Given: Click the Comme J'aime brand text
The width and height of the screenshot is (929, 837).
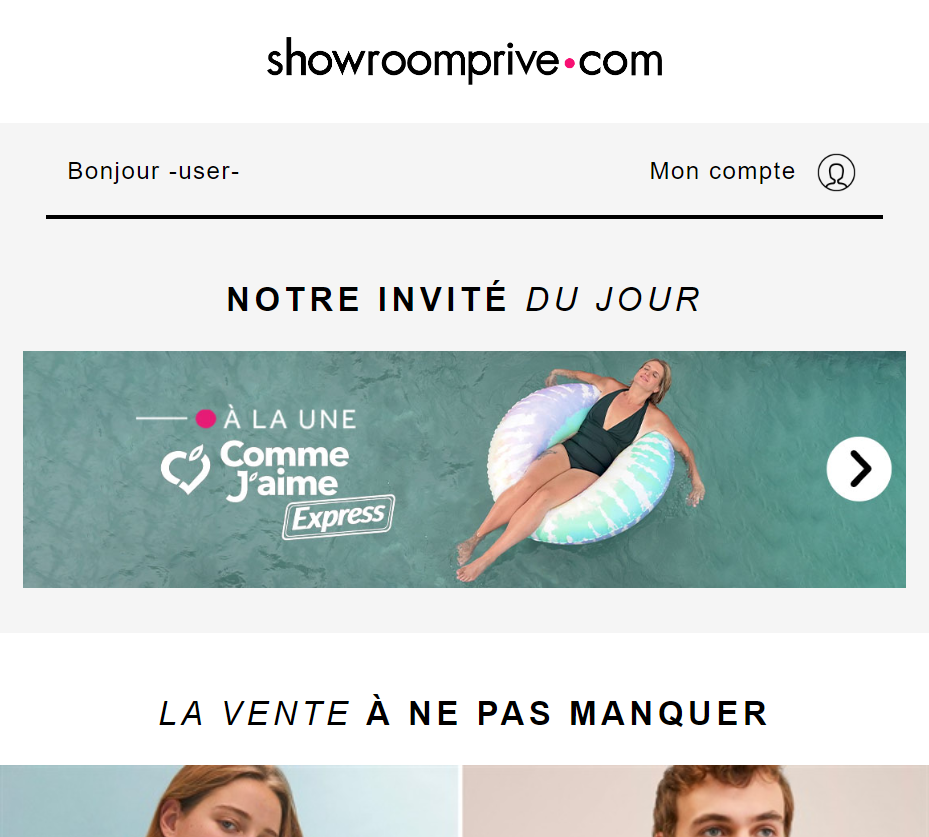Looking at the screenshot, I should pos(284,470).
